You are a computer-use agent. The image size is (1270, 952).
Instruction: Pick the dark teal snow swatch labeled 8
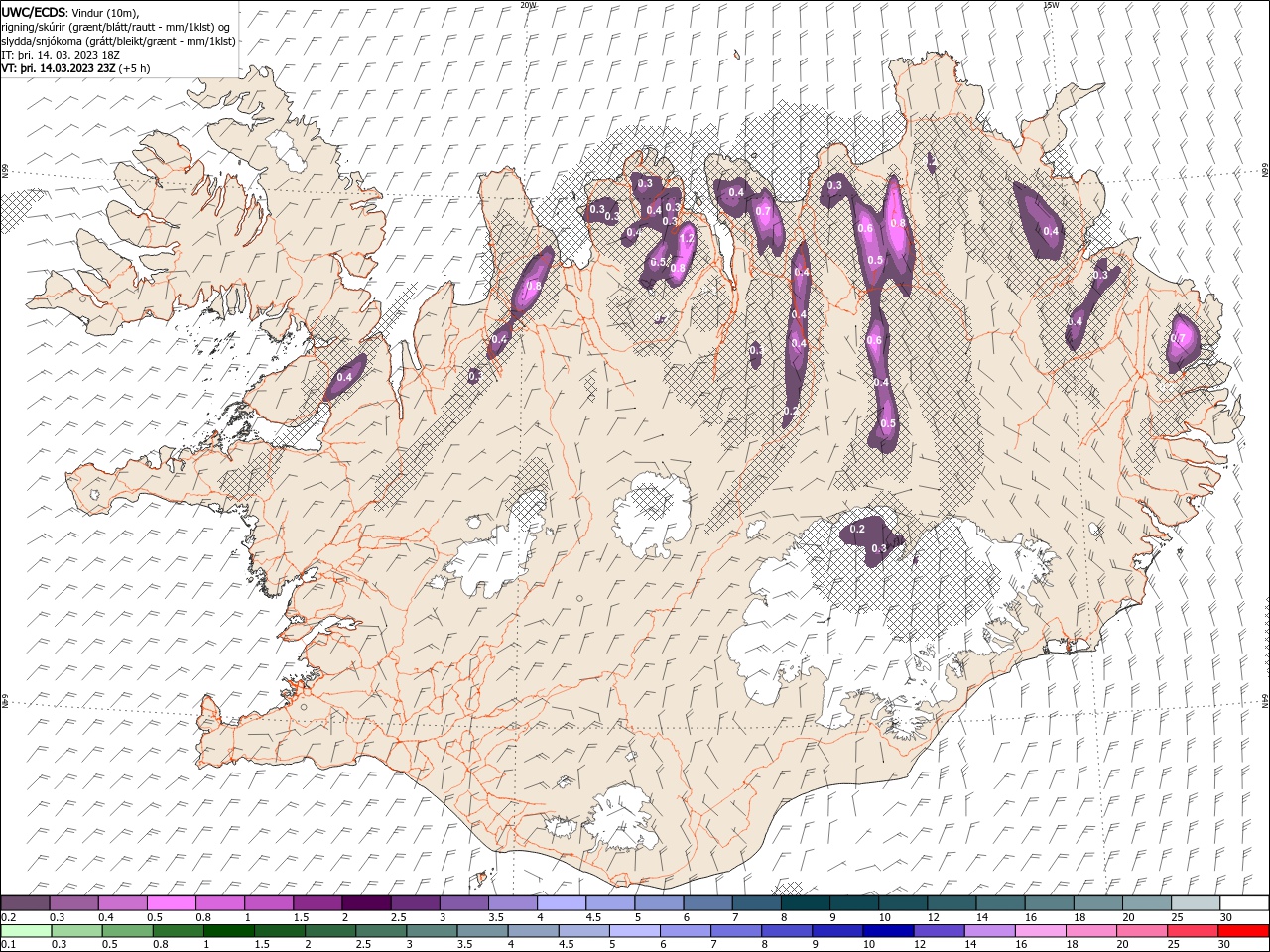tap(805, 902)
